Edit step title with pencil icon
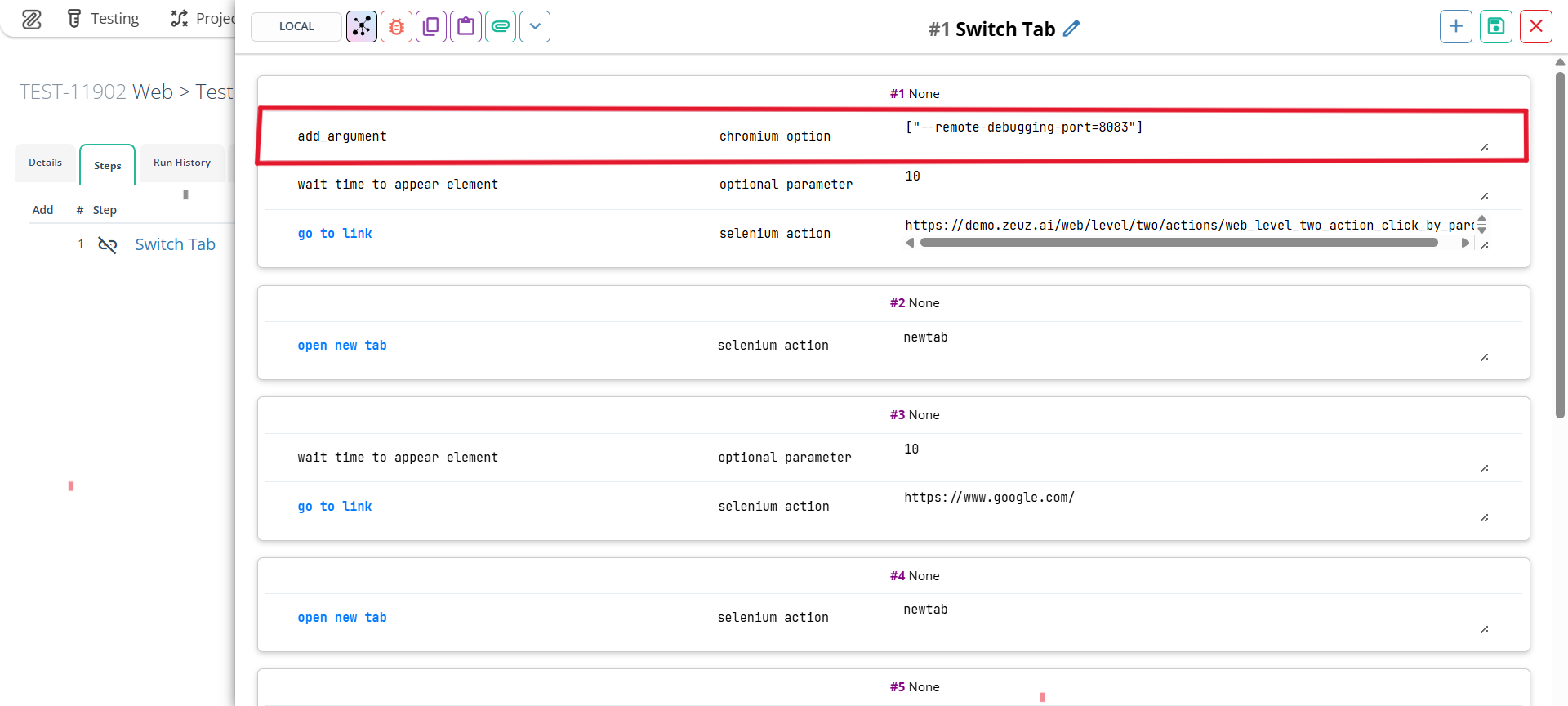Image resolution: width=1568 pixels, height=706 pixels. pyautogui.click(x=1071, y=29)
